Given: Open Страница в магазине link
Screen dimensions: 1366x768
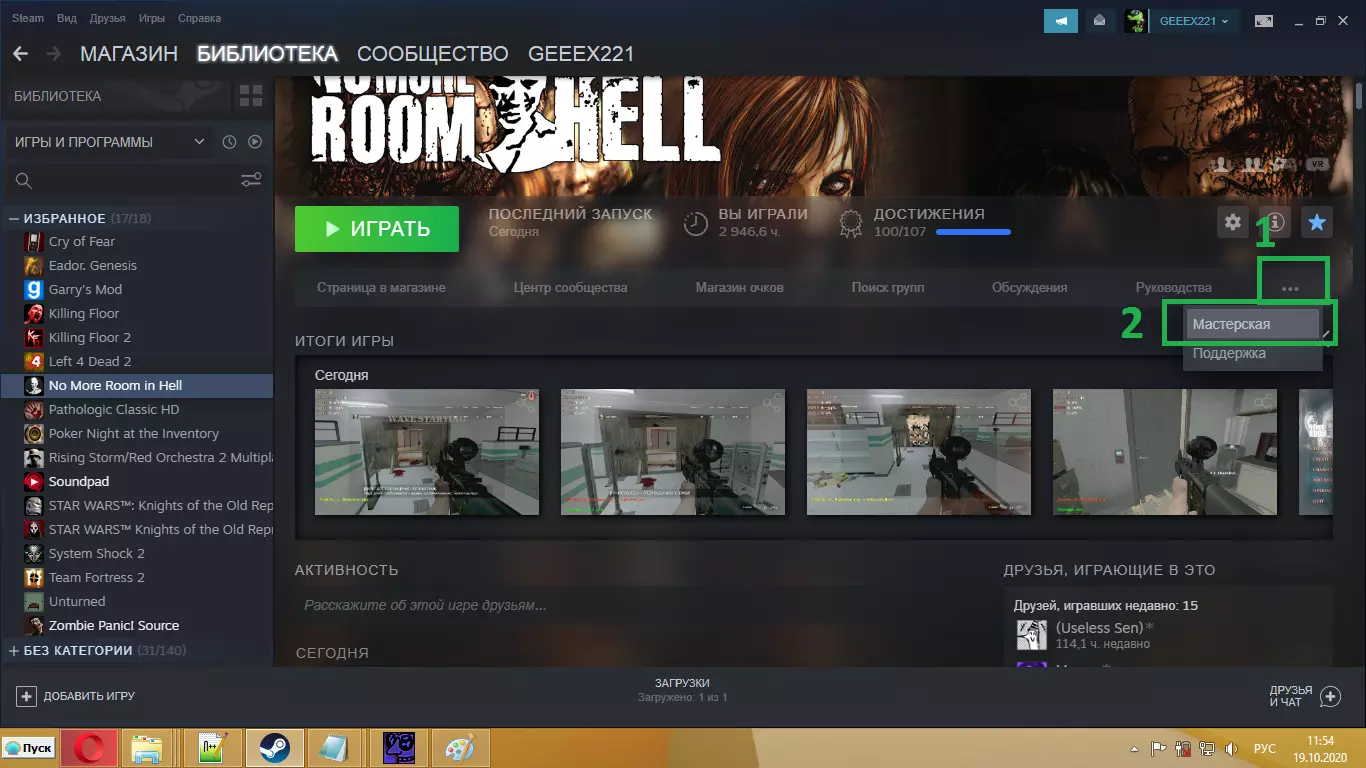Looking at the screenshot, I should pyautogui.click(x=381, y=288).
